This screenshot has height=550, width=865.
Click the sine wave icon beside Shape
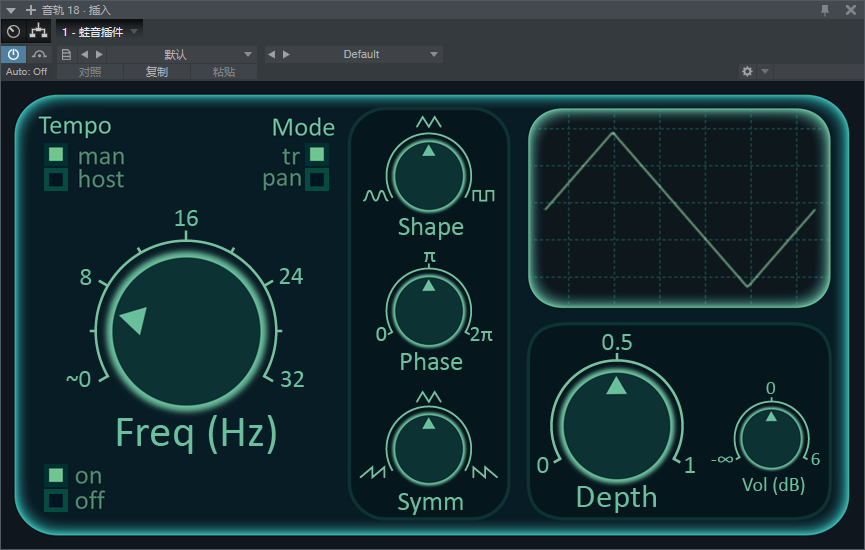(376, 196)
